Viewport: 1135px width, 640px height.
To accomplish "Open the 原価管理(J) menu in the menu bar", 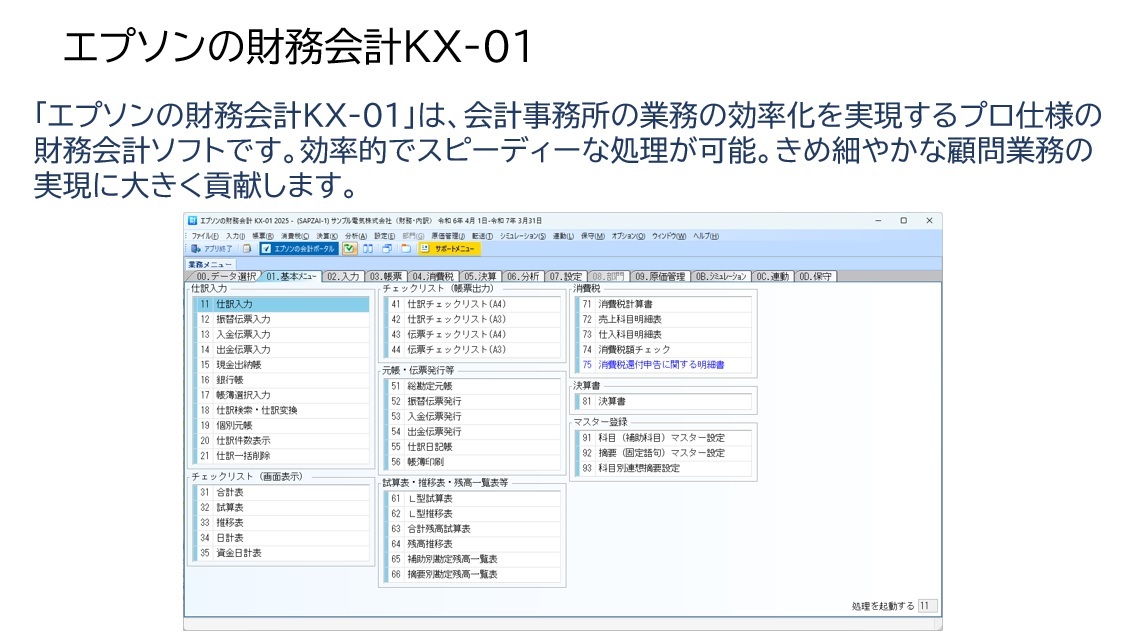I will (448, 236).
